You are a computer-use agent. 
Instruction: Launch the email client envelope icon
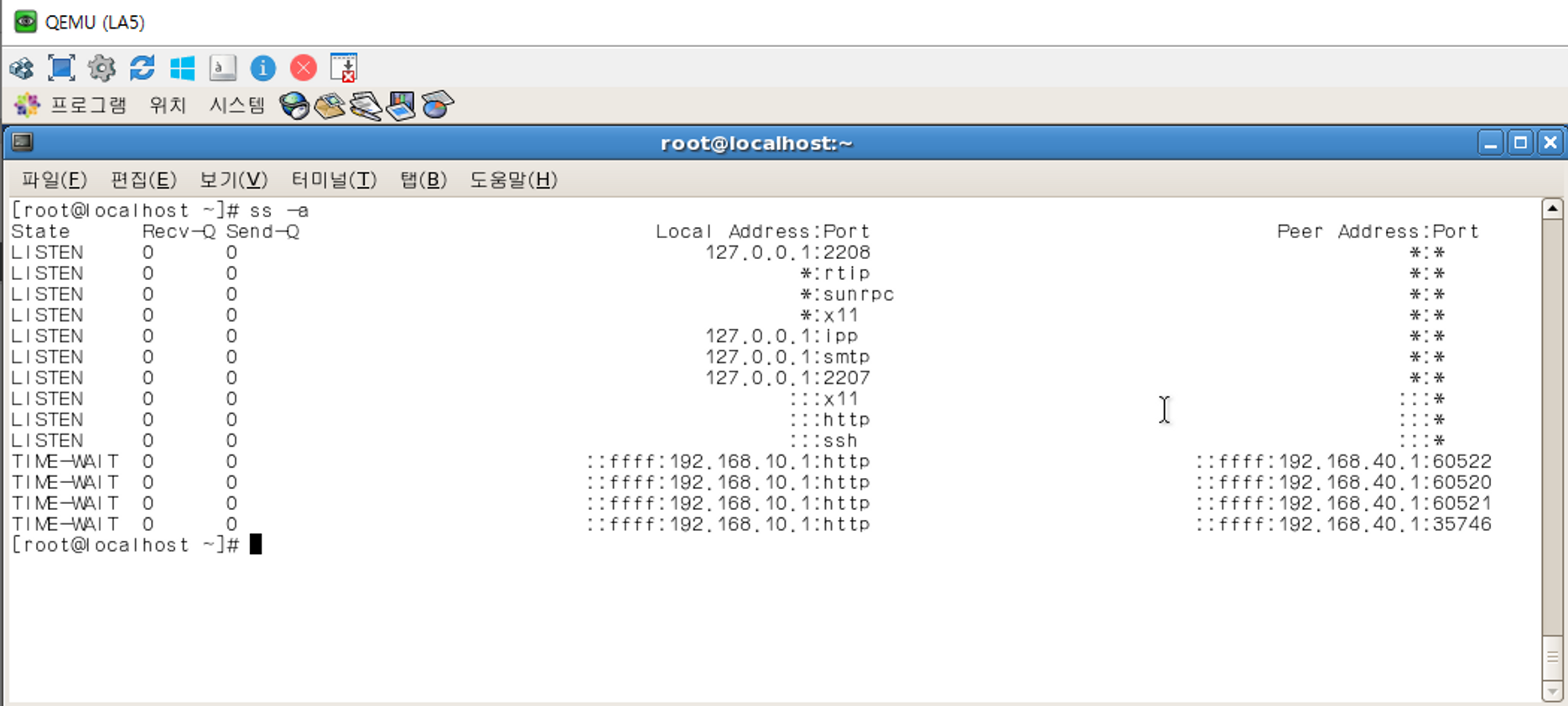click(330, 106)
